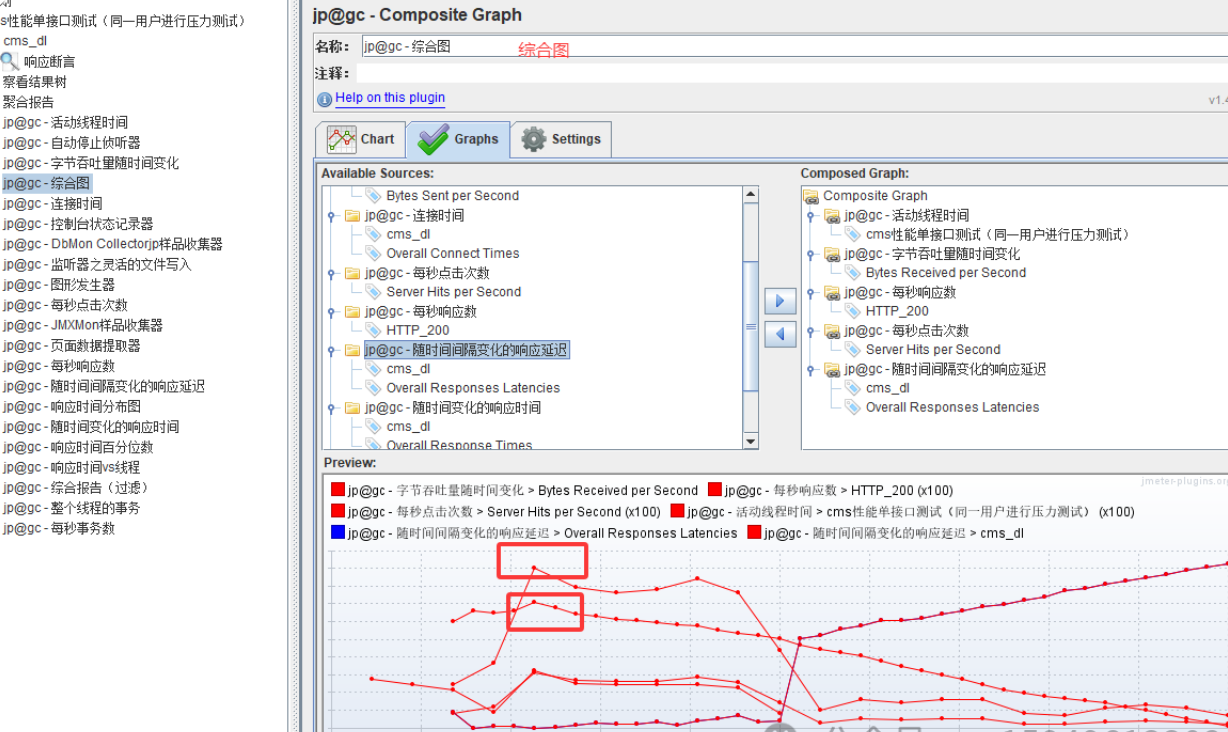The width and height of the screenshot is (1228, 732).
Task: Select jp@gc - JMXMon样品收集器 in the left tree
Action: pos(82,325)
